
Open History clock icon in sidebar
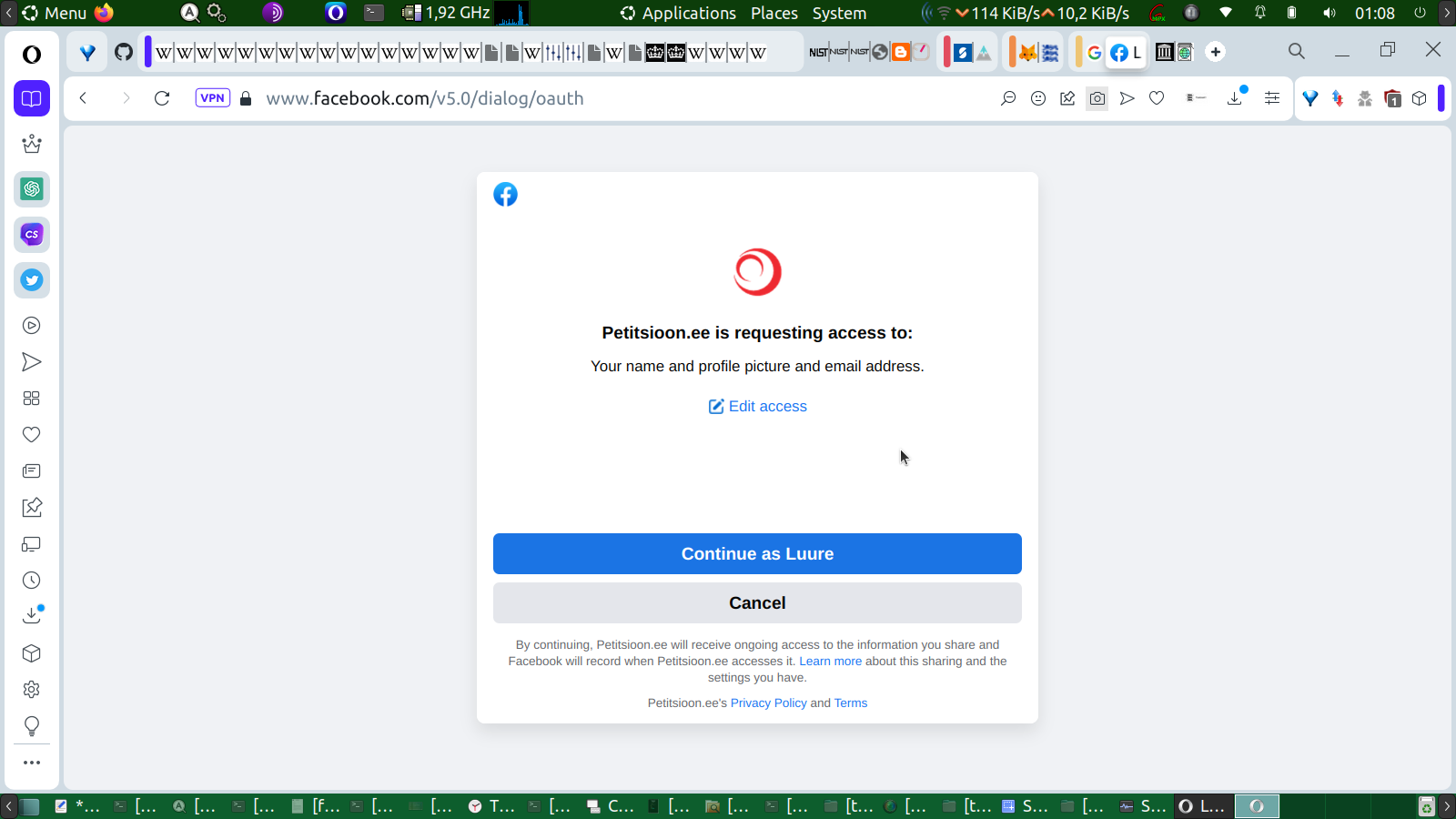(32, 581)
